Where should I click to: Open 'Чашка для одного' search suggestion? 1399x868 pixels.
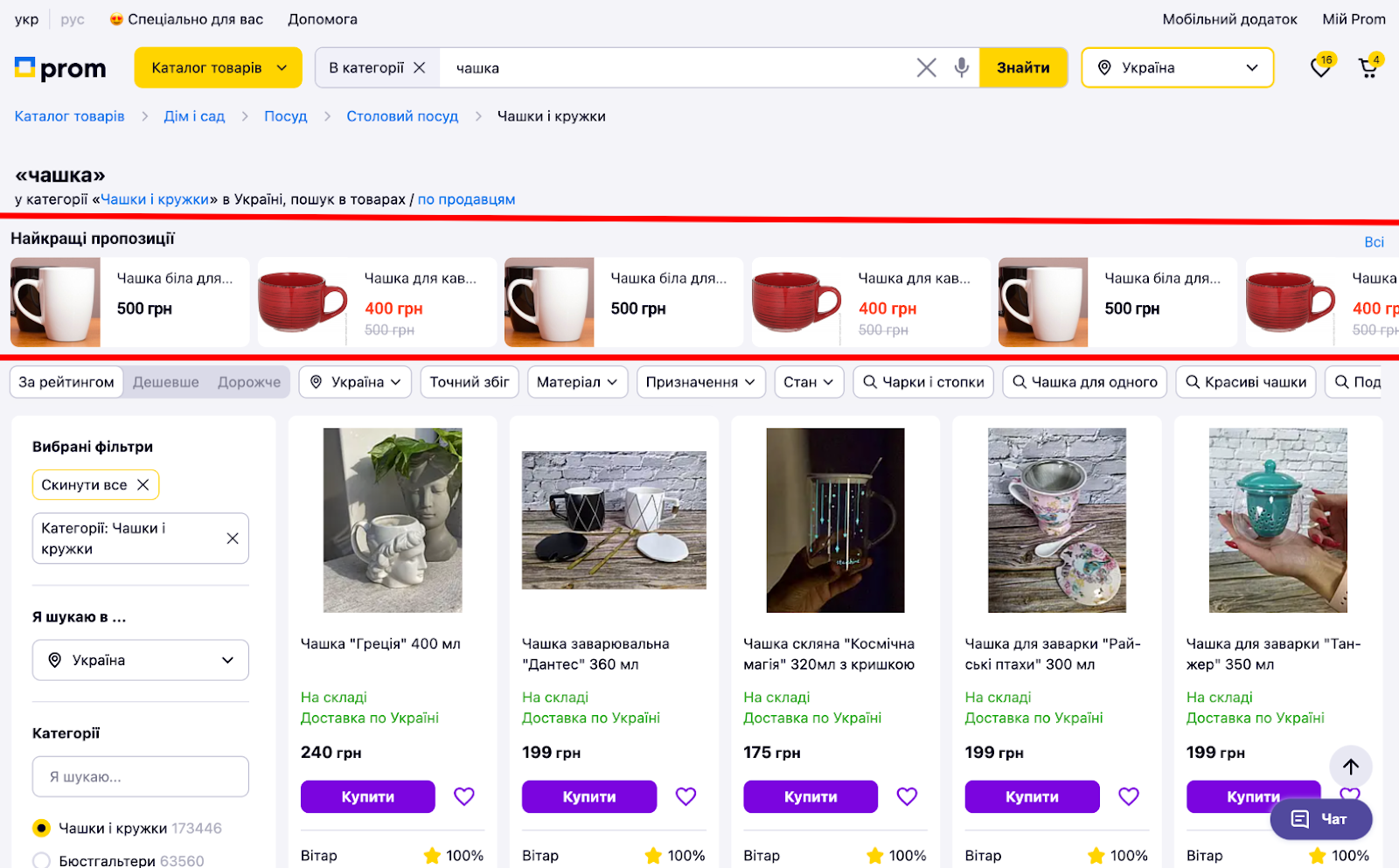pos(1084,382)
